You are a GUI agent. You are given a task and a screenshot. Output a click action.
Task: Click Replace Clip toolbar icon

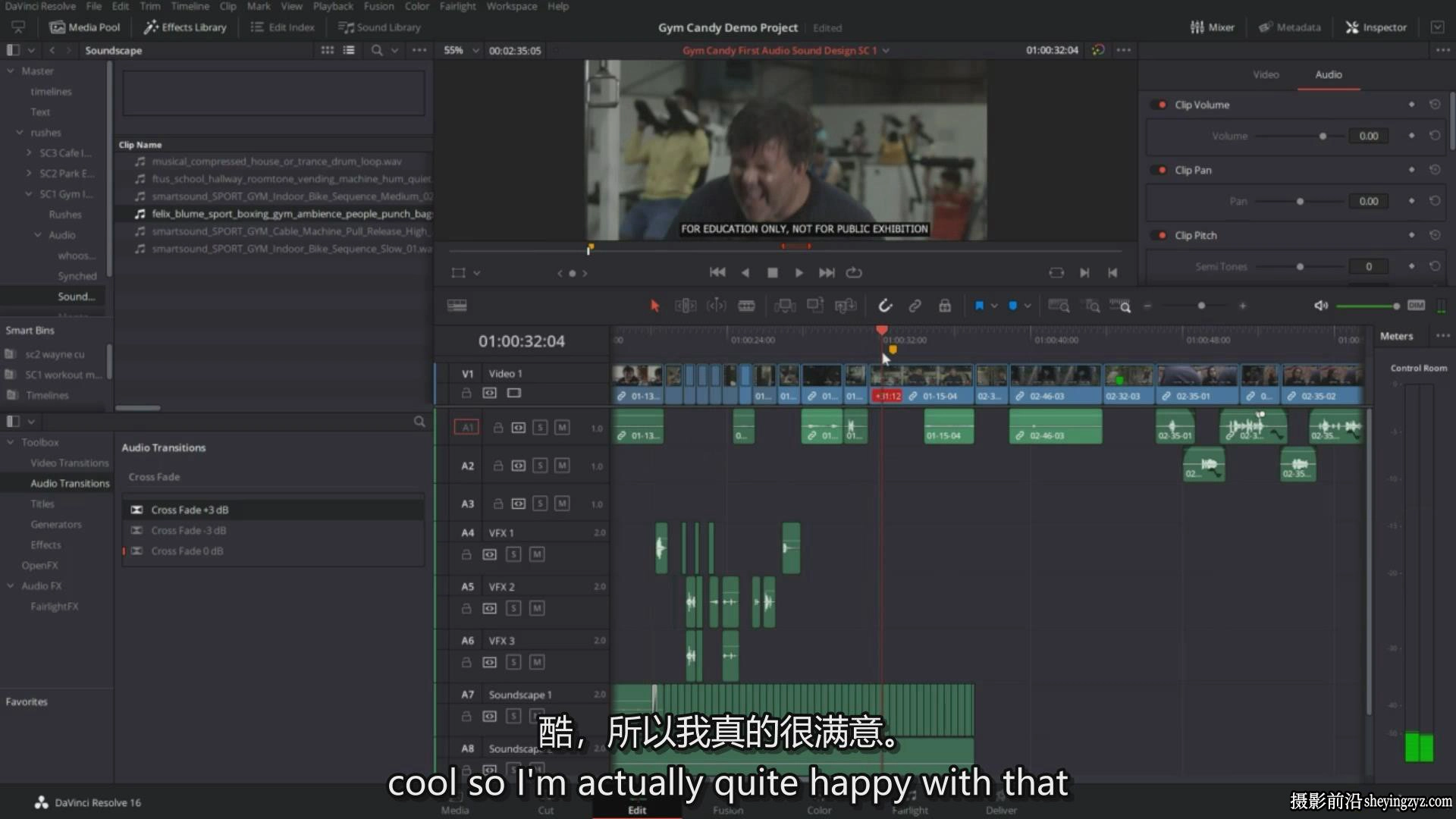point(846,306)
